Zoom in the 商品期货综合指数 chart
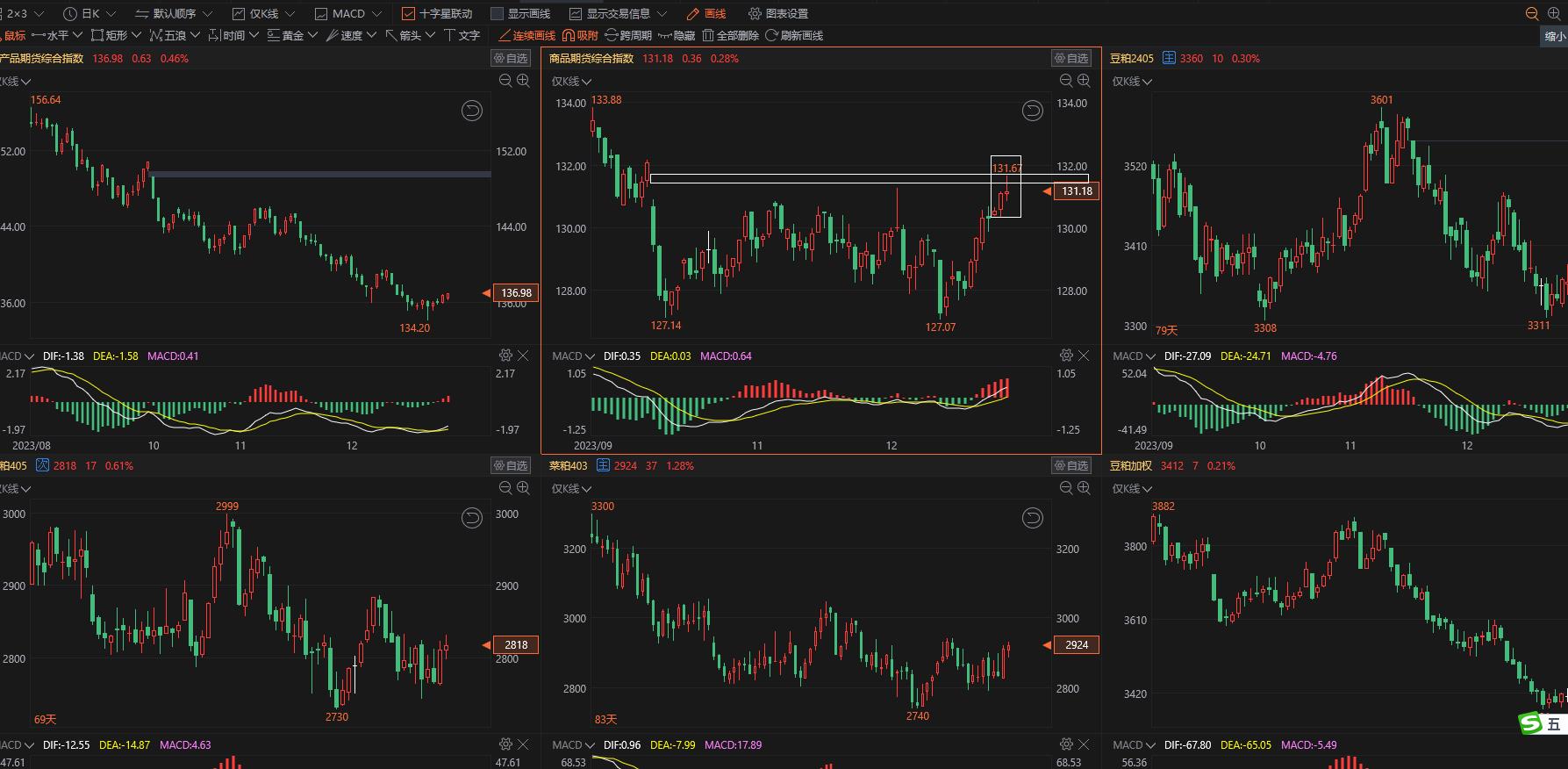The image size is (1568, 769). click(1084, 81)
